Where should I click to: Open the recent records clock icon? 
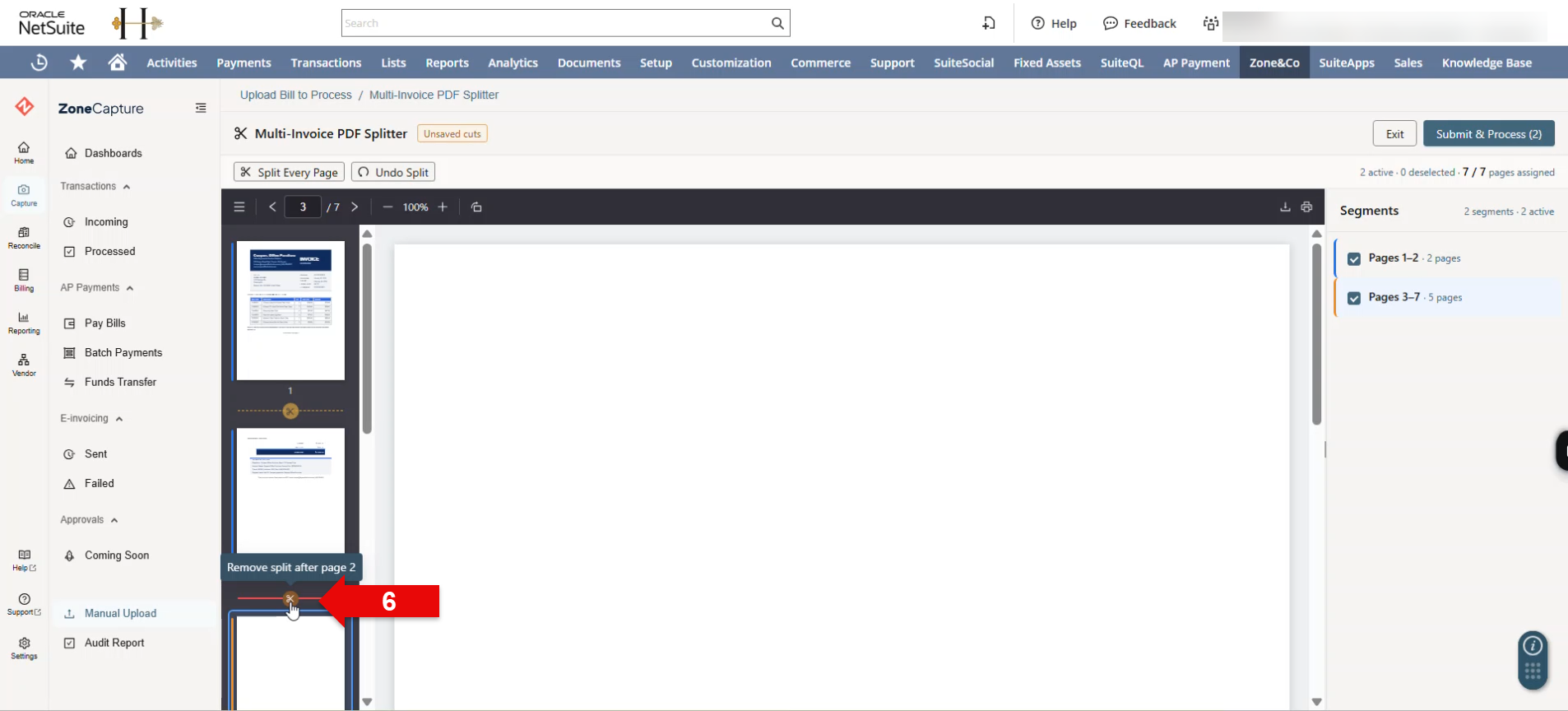click(39, 63)
